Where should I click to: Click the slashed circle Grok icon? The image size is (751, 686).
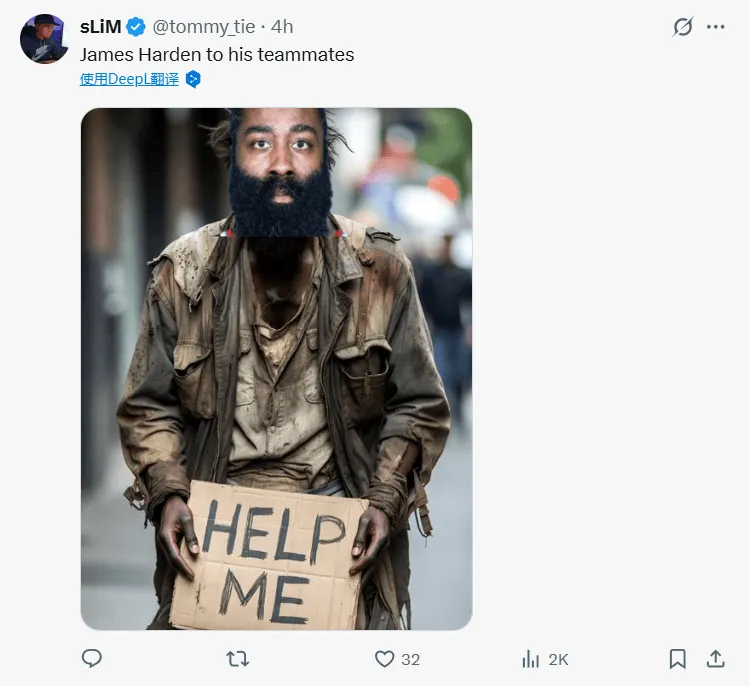(683, 27)
